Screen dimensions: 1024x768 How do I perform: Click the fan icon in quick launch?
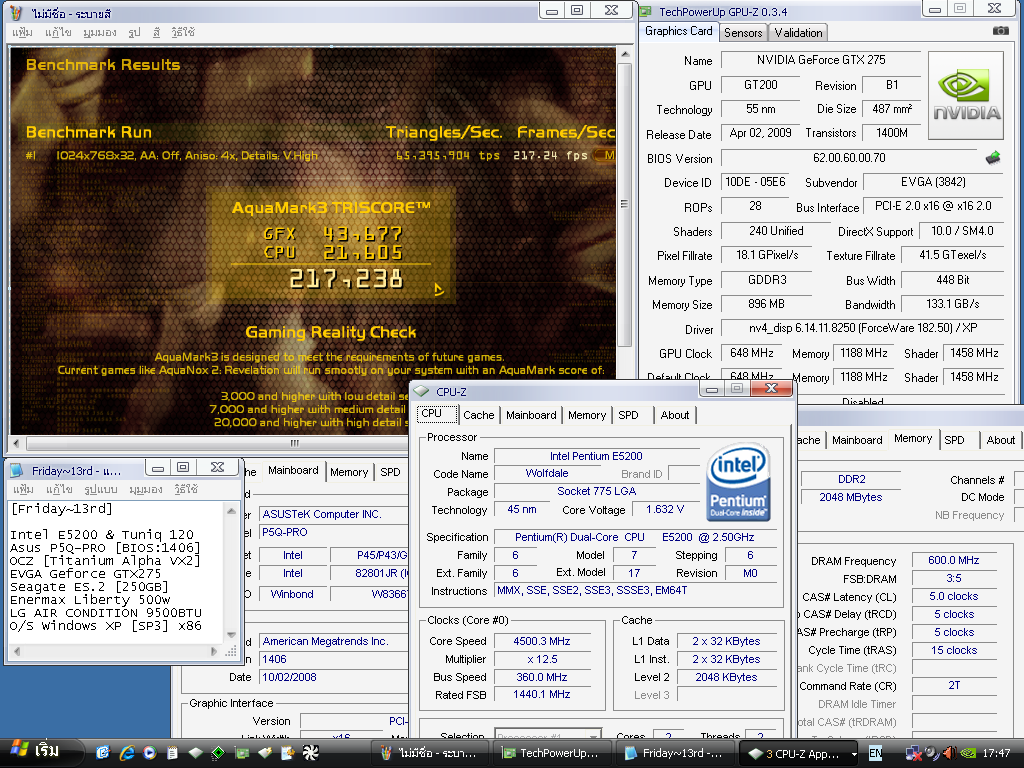click(309, 752)
